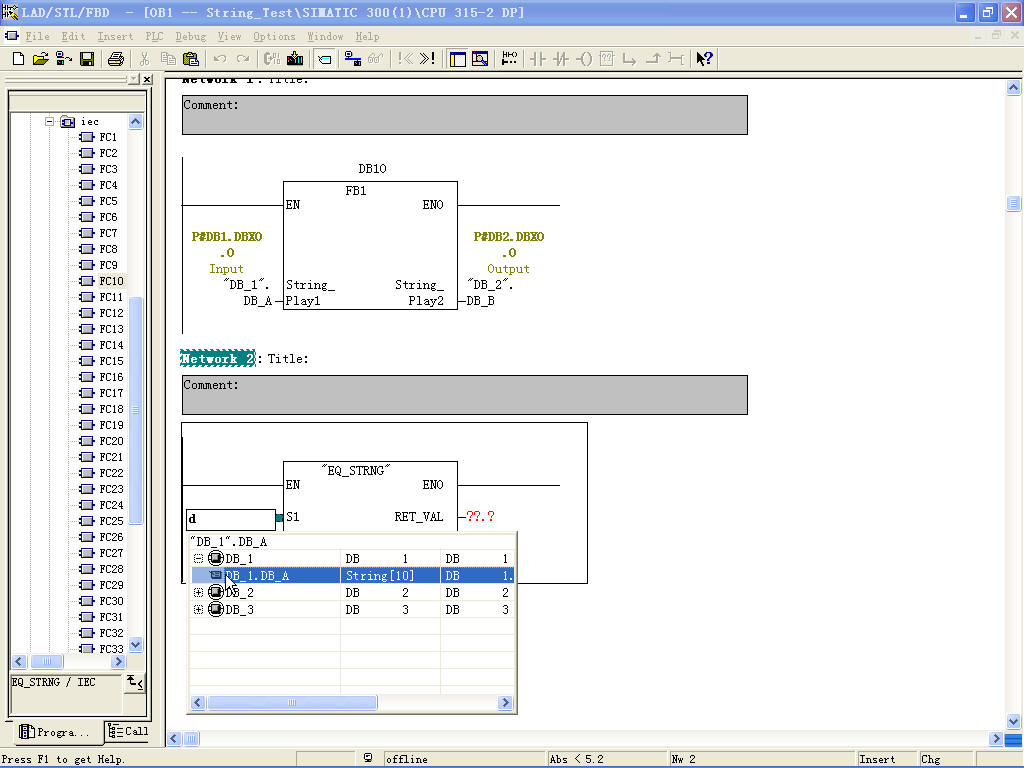Image resolution: width=1024 pixels, height=768 pixels.
Task: Click the tree horizontal scroll-right arrow
Action: point(118,662)
